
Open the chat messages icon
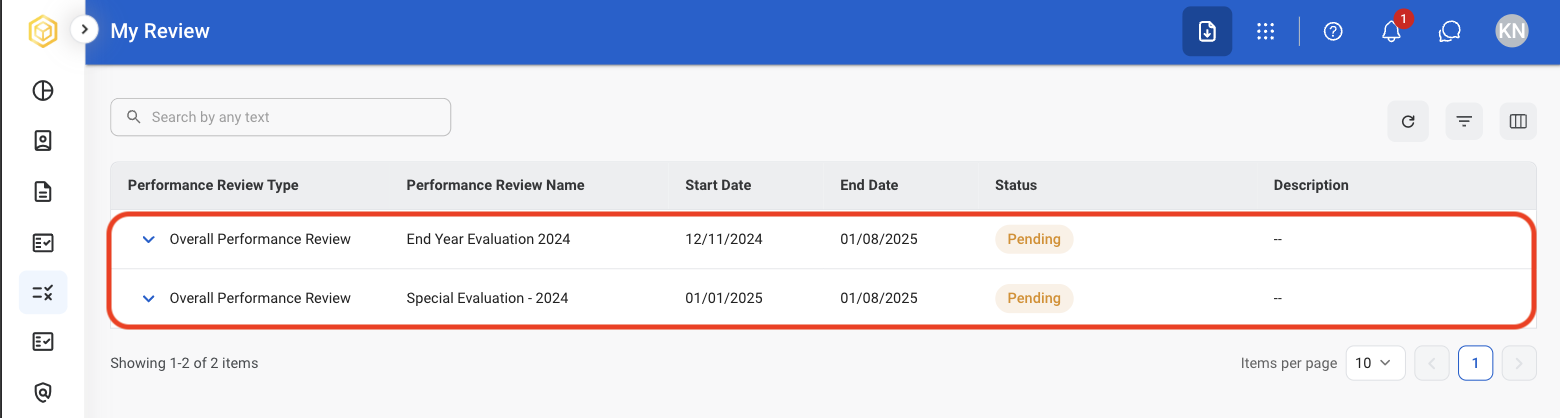(x=1449, y=31)
